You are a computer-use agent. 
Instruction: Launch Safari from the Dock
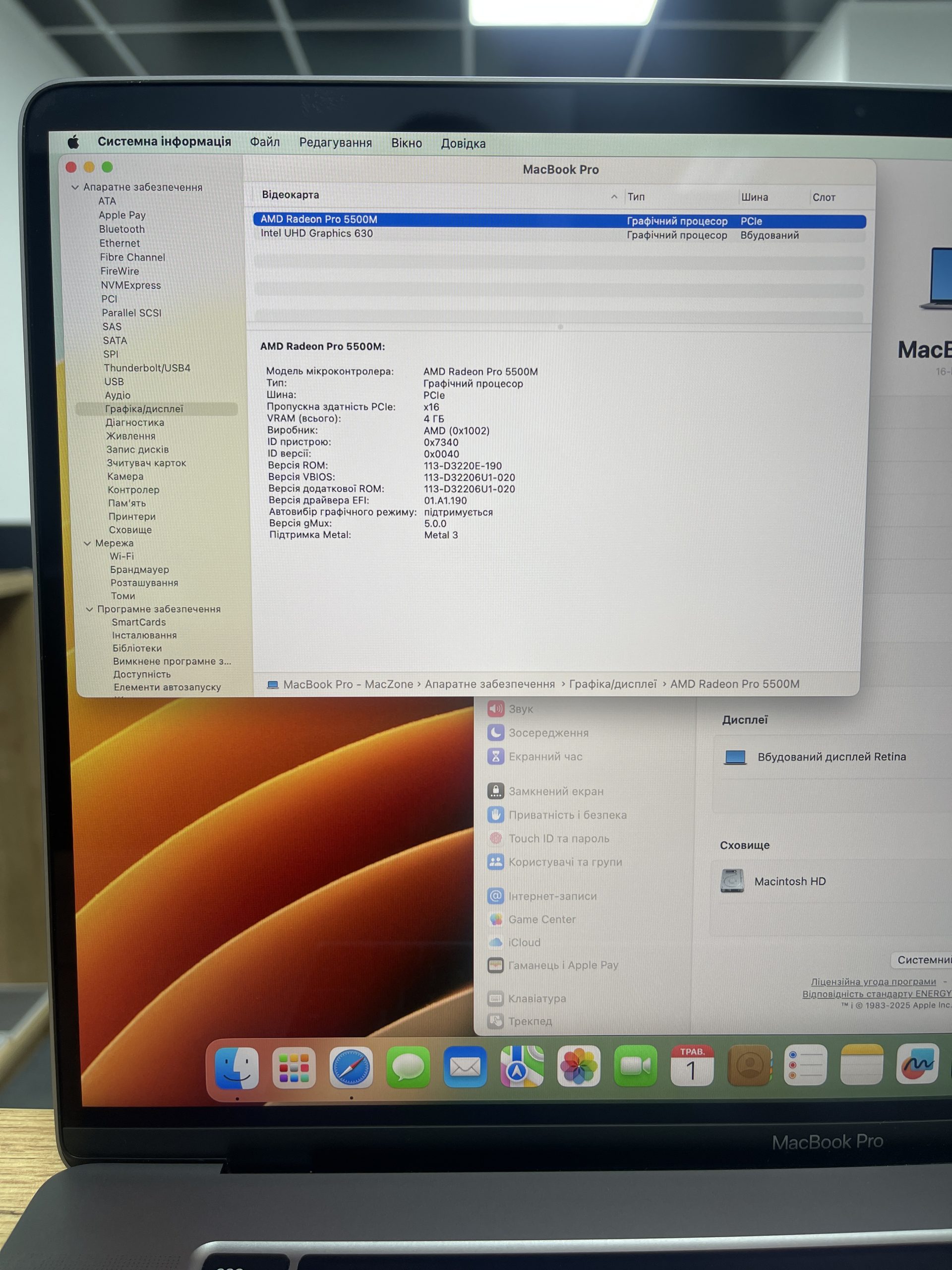(x=351, y=1067)
